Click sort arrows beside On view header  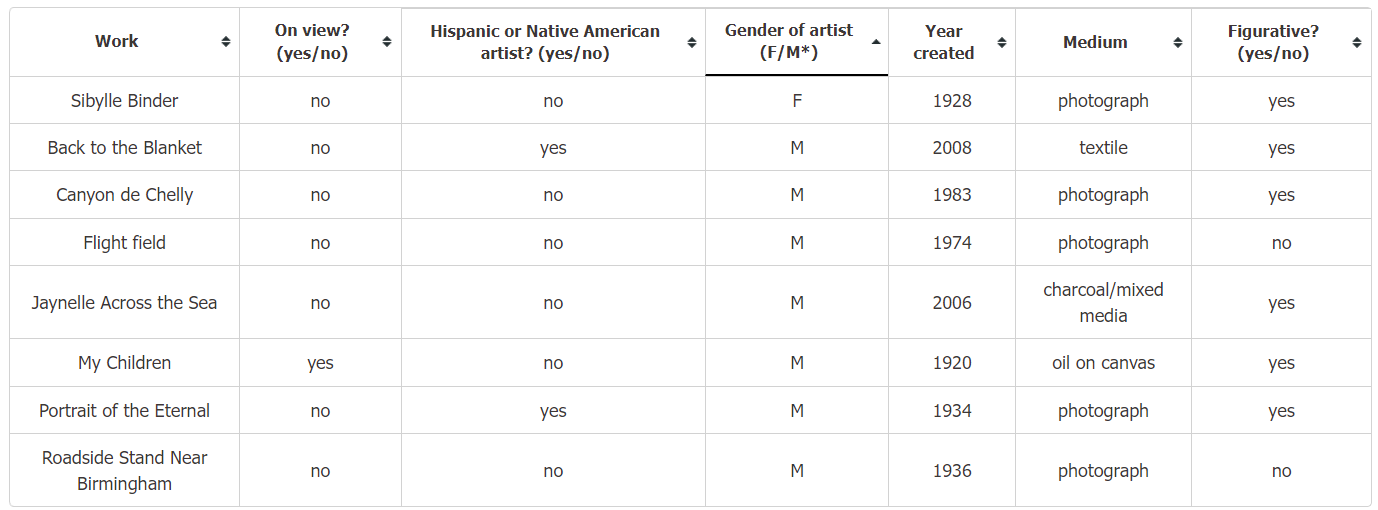[387, 42]
